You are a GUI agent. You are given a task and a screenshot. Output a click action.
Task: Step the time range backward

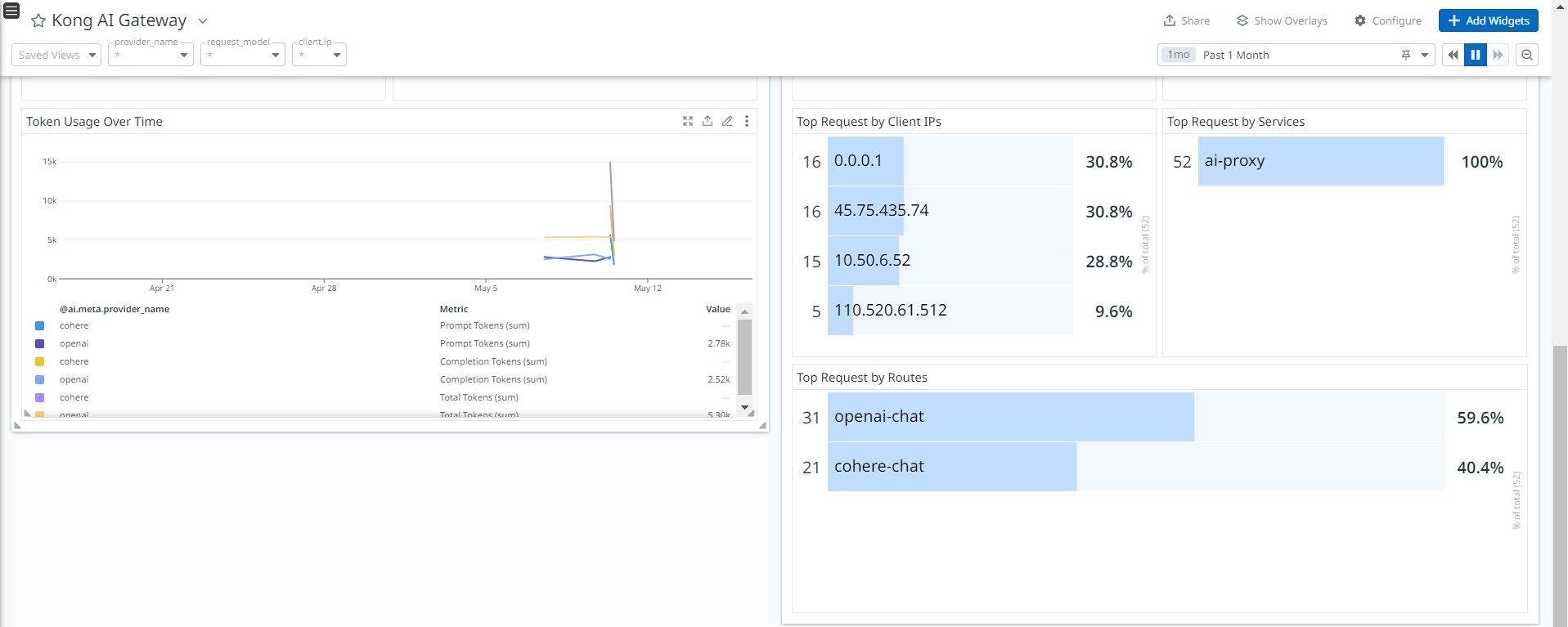1453,55
